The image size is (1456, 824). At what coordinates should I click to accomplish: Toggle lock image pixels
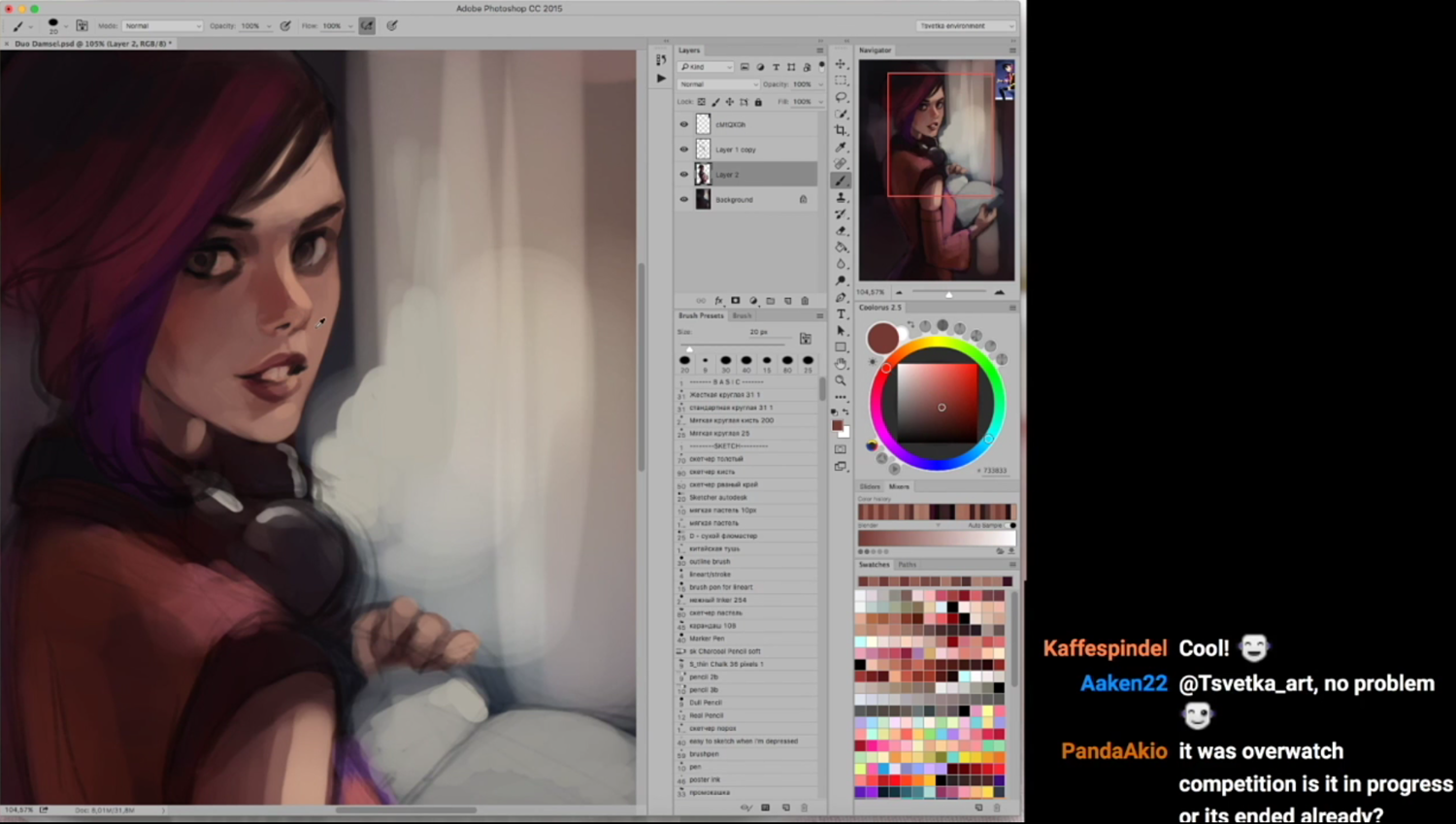coord(715,102)
